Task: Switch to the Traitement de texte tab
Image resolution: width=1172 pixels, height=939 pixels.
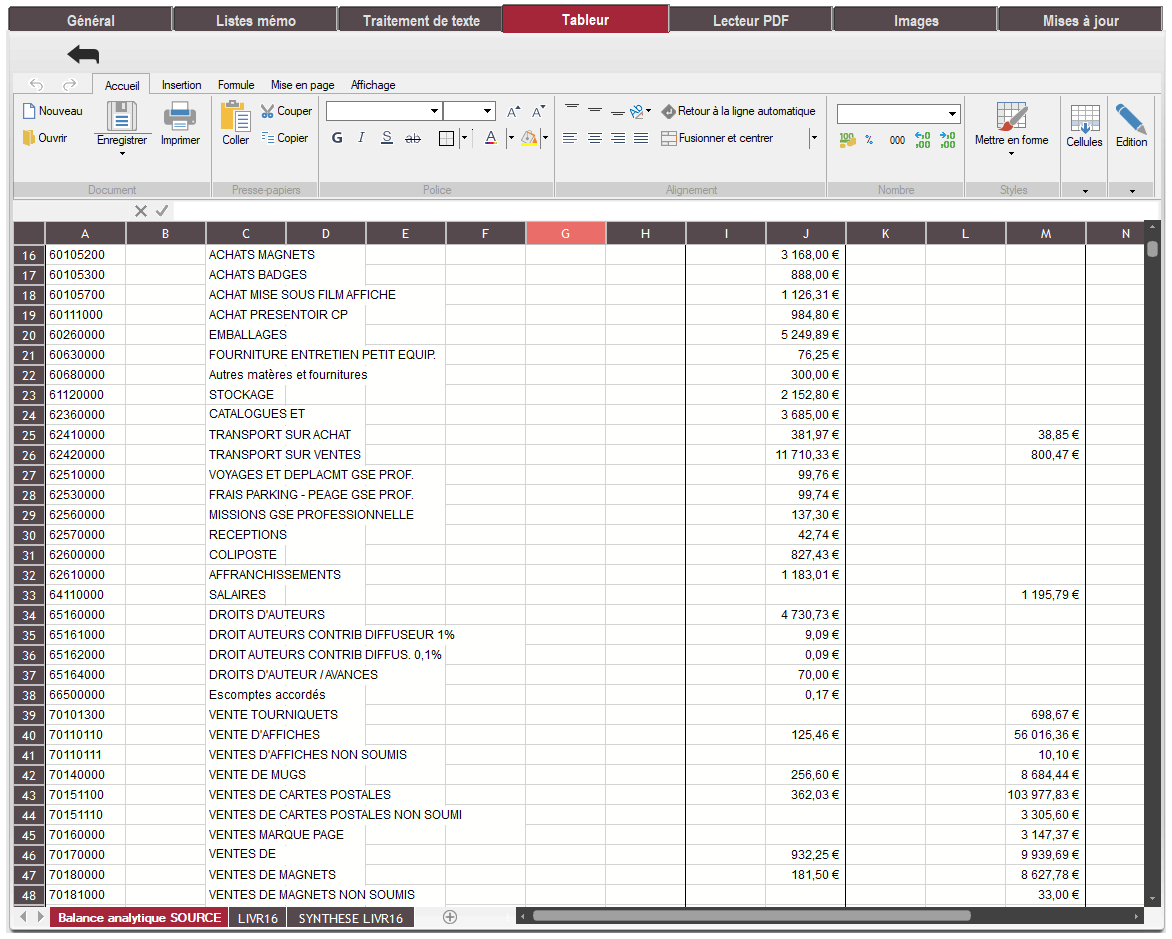Action: coord(421,20)
